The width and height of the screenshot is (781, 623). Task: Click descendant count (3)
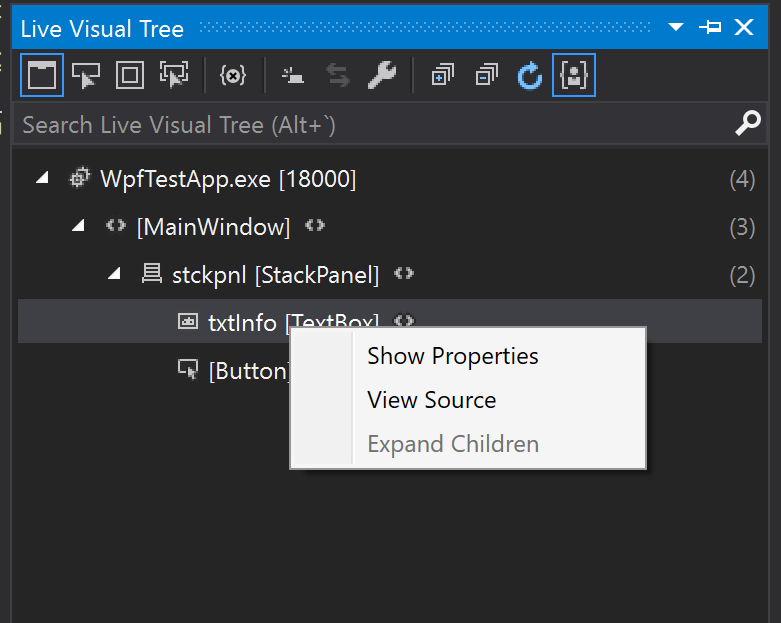click(742, 227)
